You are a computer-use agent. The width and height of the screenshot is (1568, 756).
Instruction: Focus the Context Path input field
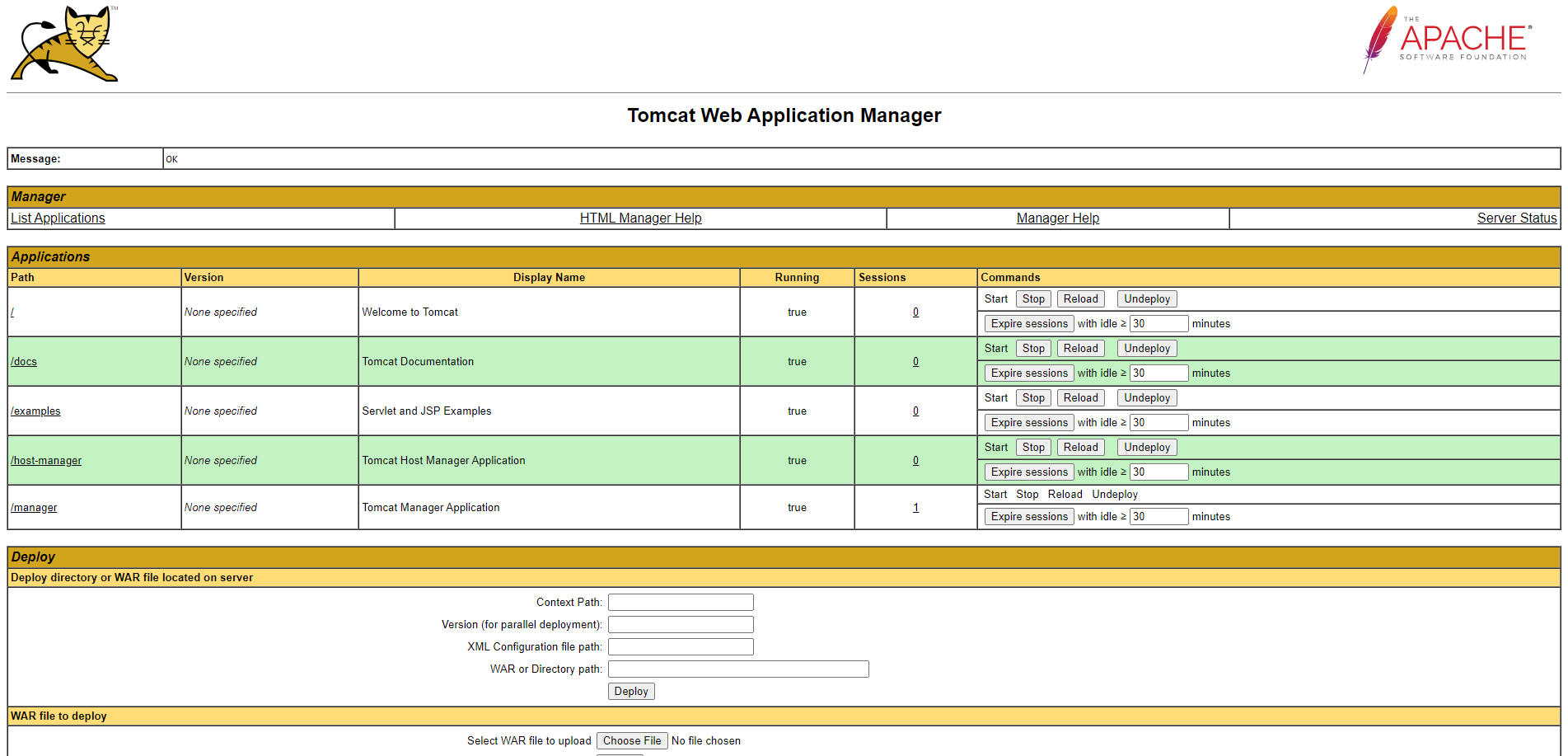point(681,603)
